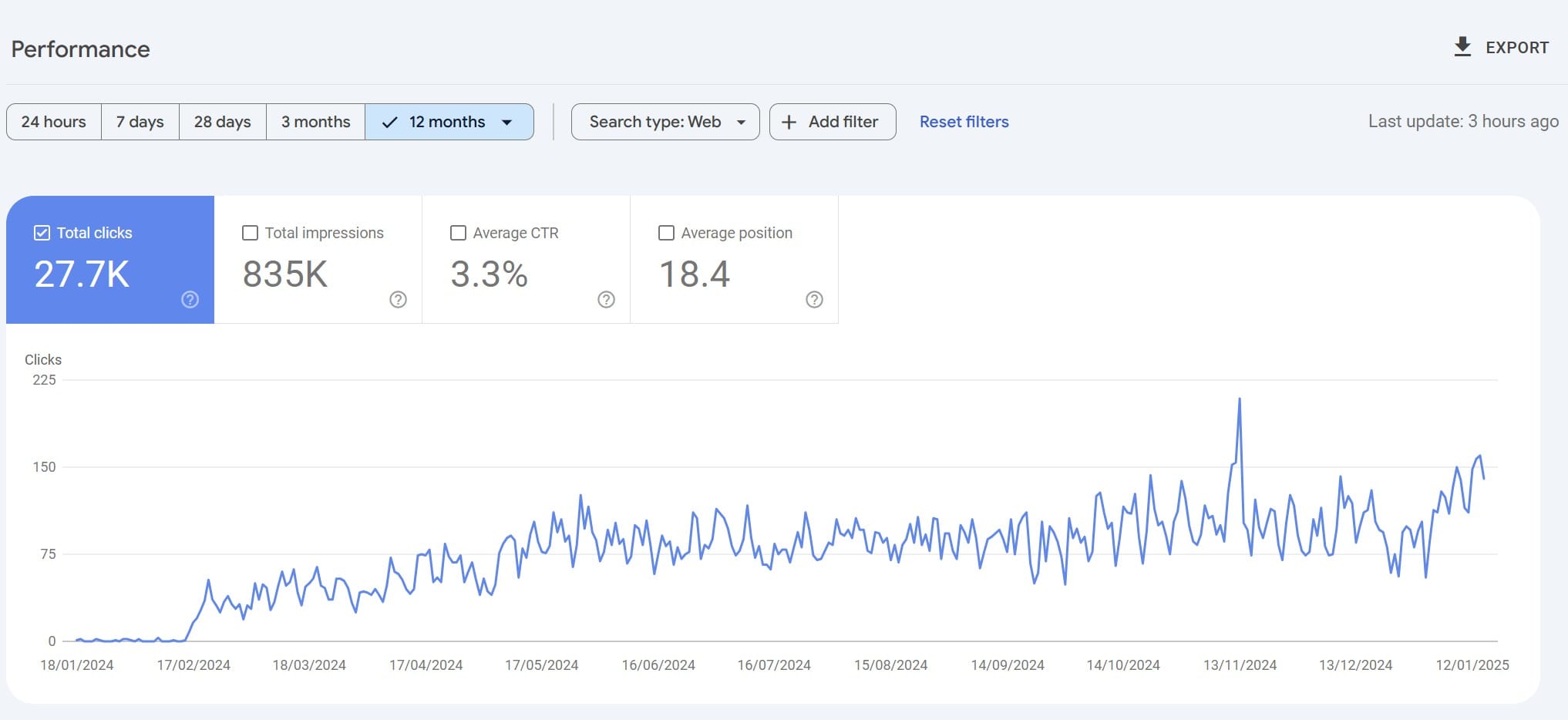Click the highest clicks spike in chart
The height and width of the screenshot is (720, 1568).
(1239, 399)
